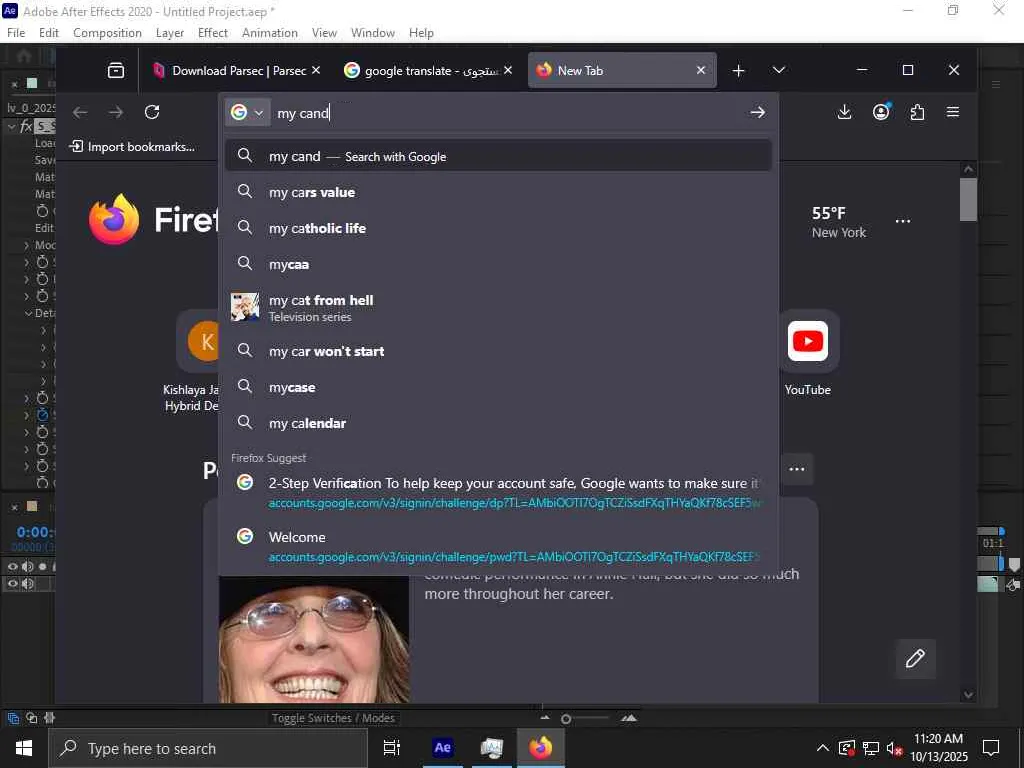The image size is (1024, 768).
Task: Expand the row holding the blue stopwatch
Action: click(27, 415)
